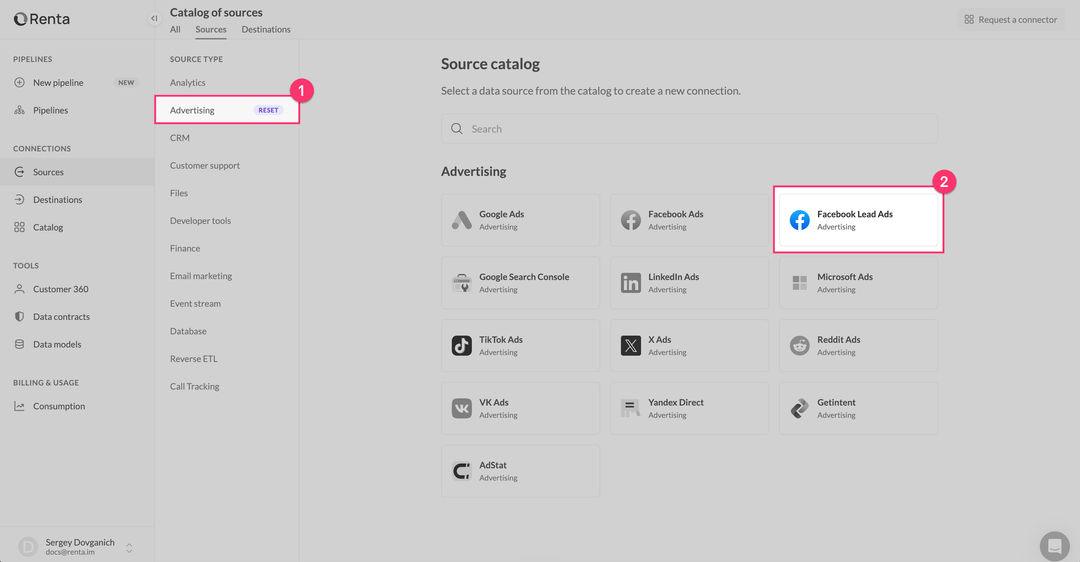The height and width of the screenshot is (562, 1080).
Task: Click the Data contracts shield icon
Action: (19, 317)
